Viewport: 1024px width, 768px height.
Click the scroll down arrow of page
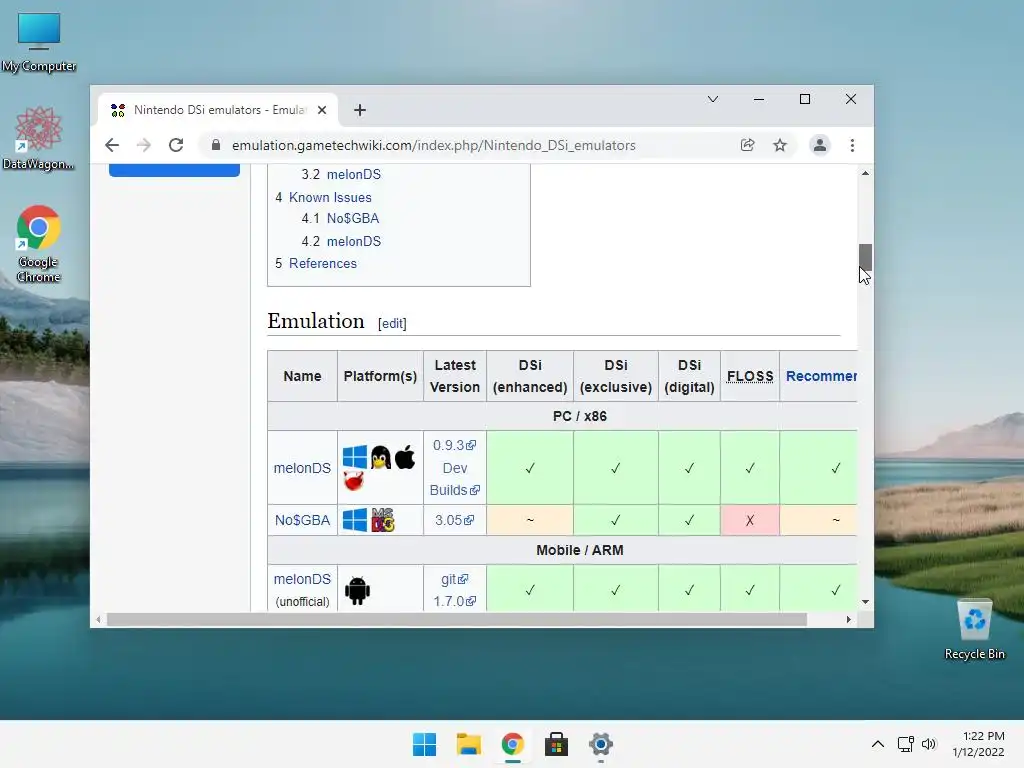coord(865,601)
